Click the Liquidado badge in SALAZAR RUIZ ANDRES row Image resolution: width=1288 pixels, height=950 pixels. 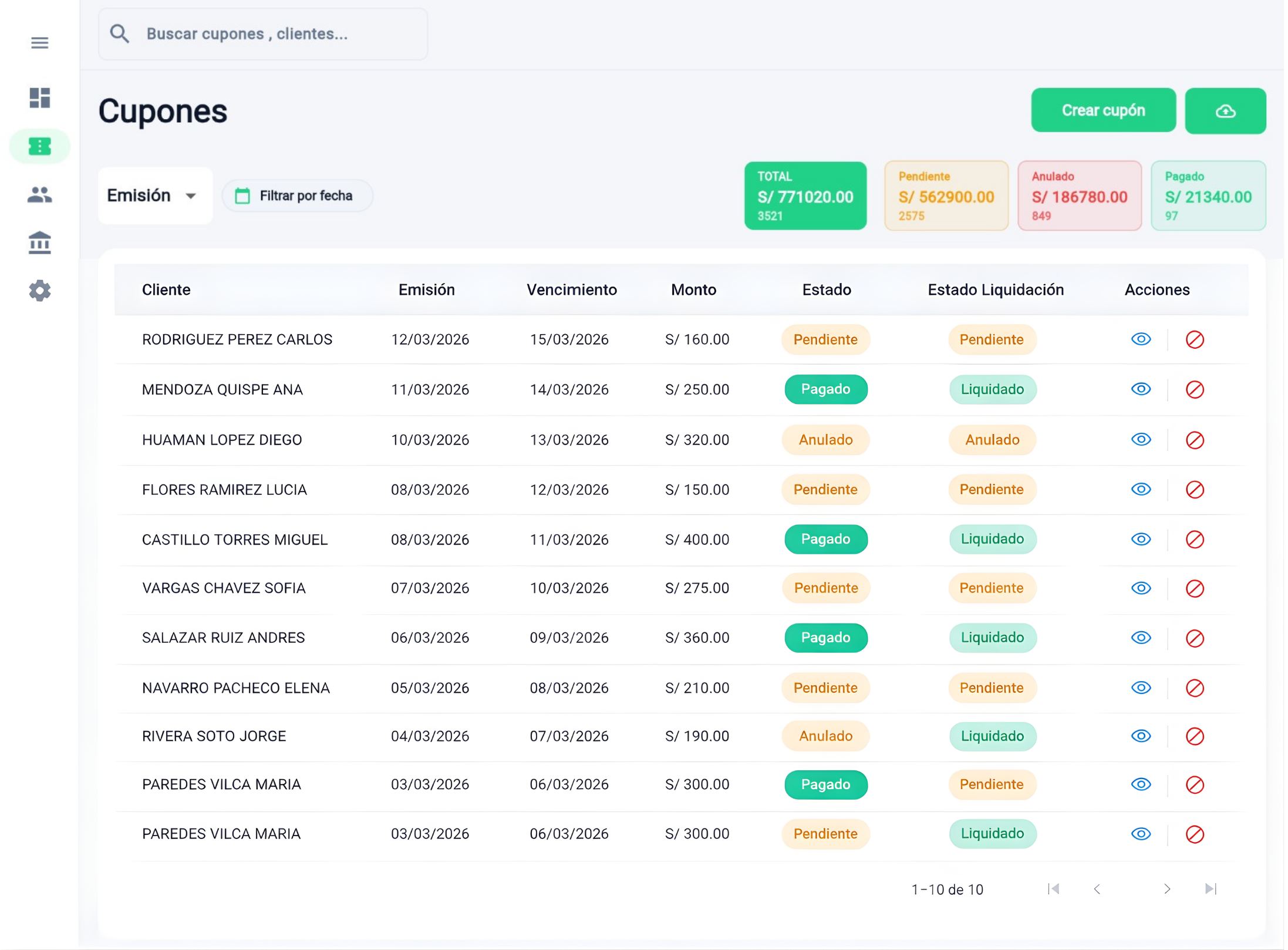pyautogui.click(x=992, y=638)
